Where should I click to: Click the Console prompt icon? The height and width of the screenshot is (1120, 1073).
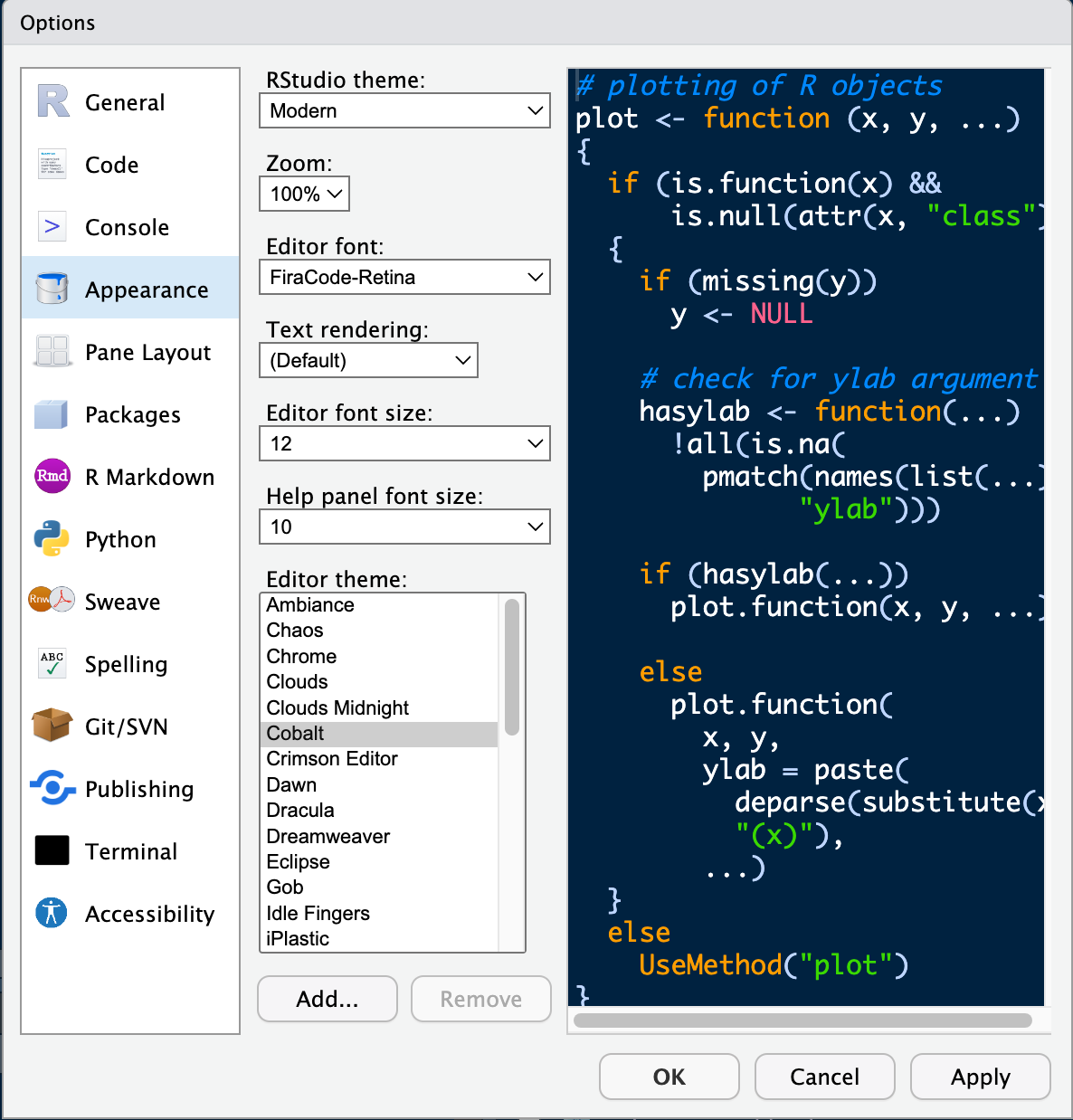[52, 226]
